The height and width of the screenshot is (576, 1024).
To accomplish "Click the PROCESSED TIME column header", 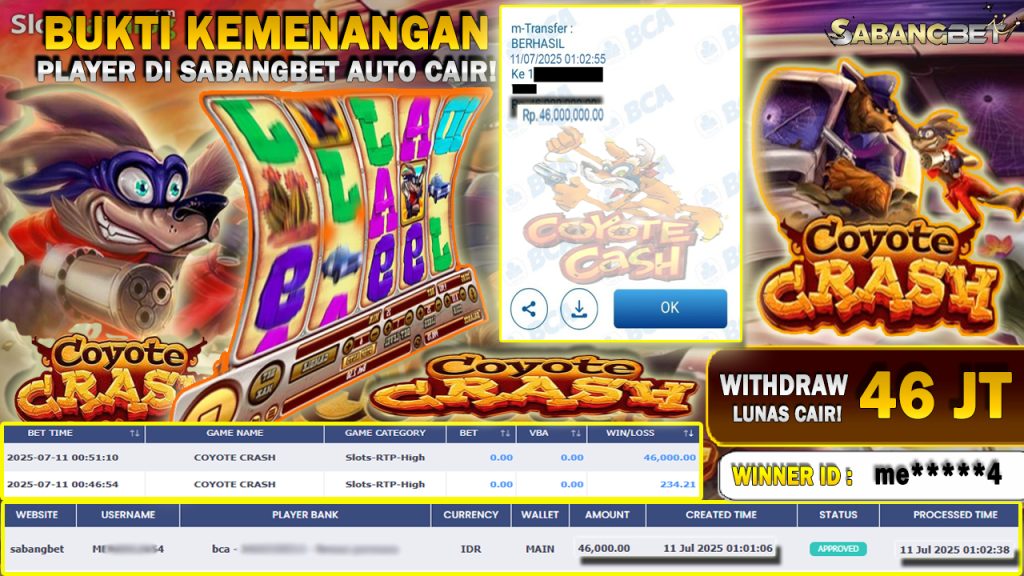I will [x=955, y=515].
